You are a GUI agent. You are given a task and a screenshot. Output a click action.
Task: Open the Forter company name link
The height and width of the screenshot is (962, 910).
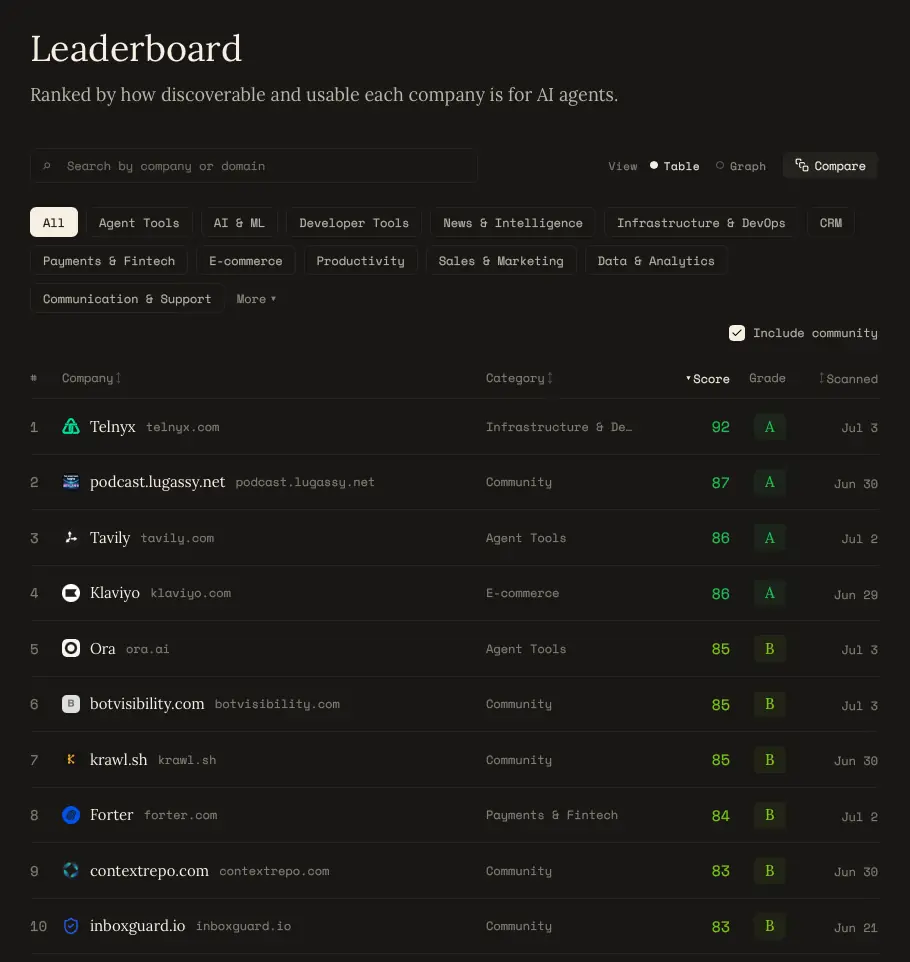(112, 815)
